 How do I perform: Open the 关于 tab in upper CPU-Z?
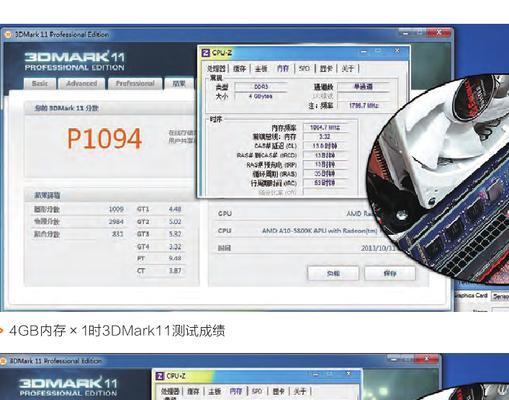(x=348, y=69)
